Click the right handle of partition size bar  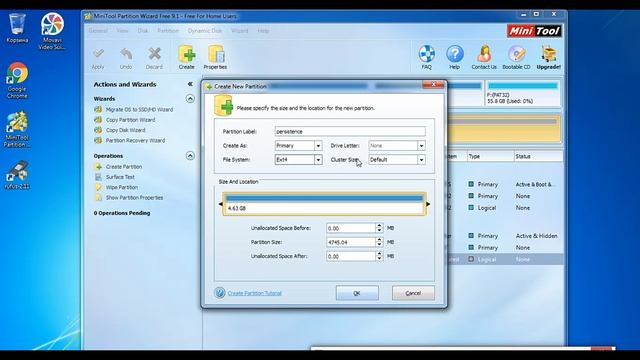(428, 204)
